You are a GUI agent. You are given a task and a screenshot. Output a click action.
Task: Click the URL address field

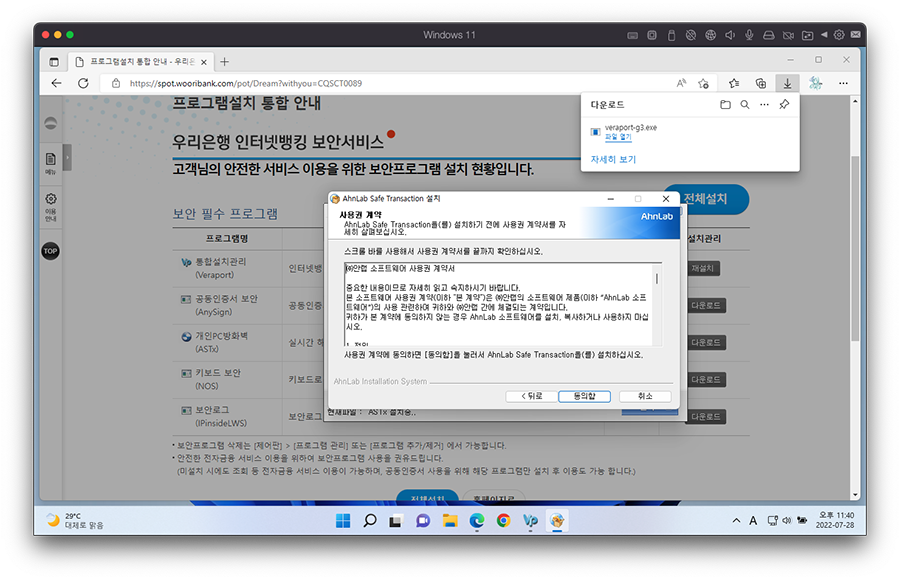396,83
